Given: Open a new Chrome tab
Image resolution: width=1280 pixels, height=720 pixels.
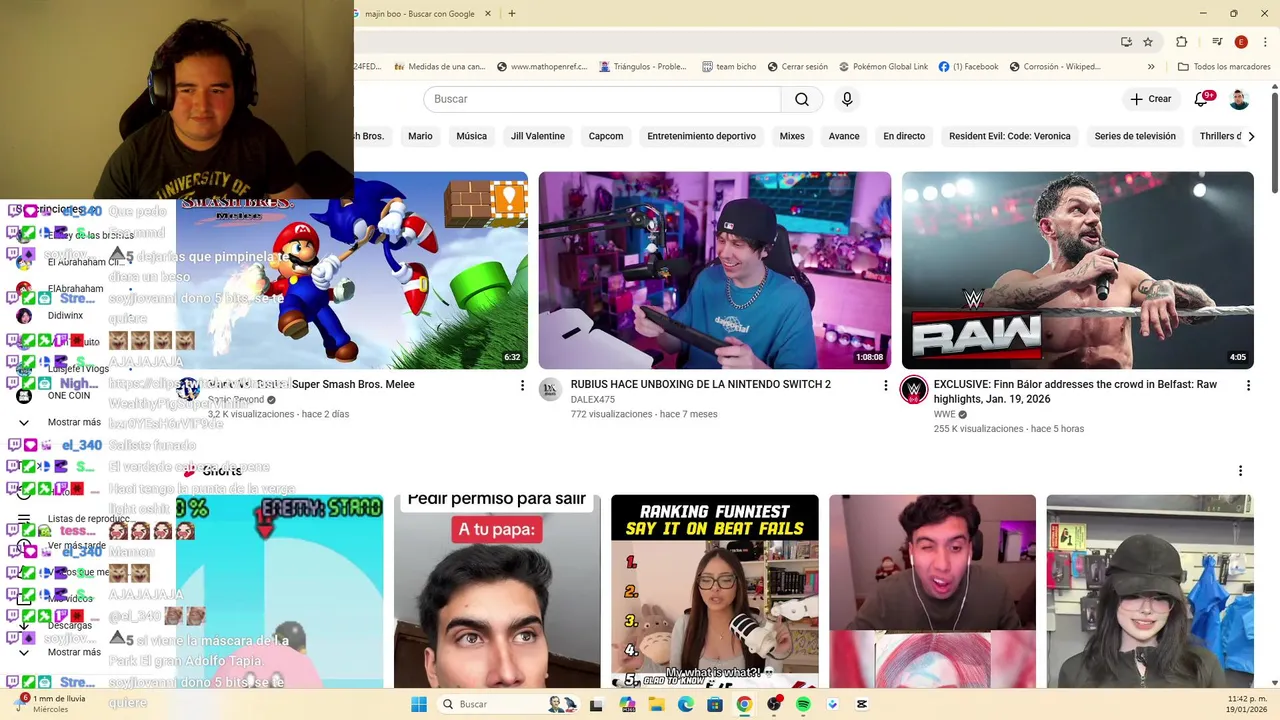Looking at the screenshot, I should click(512, 14).
